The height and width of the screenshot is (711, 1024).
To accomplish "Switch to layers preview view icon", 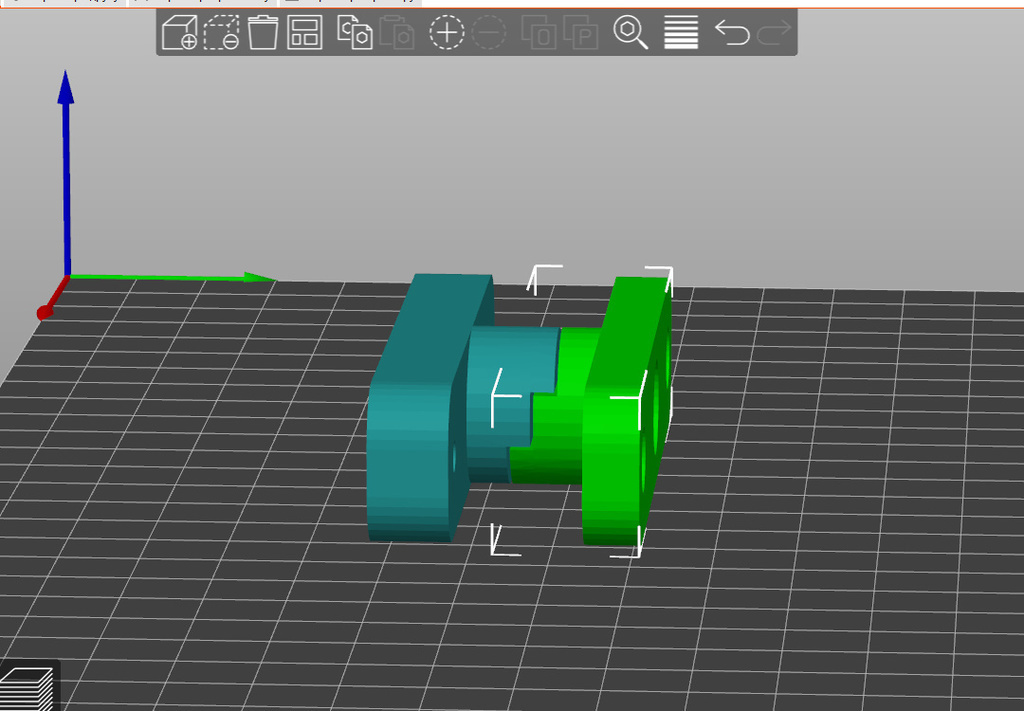I will (x=27, y=689).
